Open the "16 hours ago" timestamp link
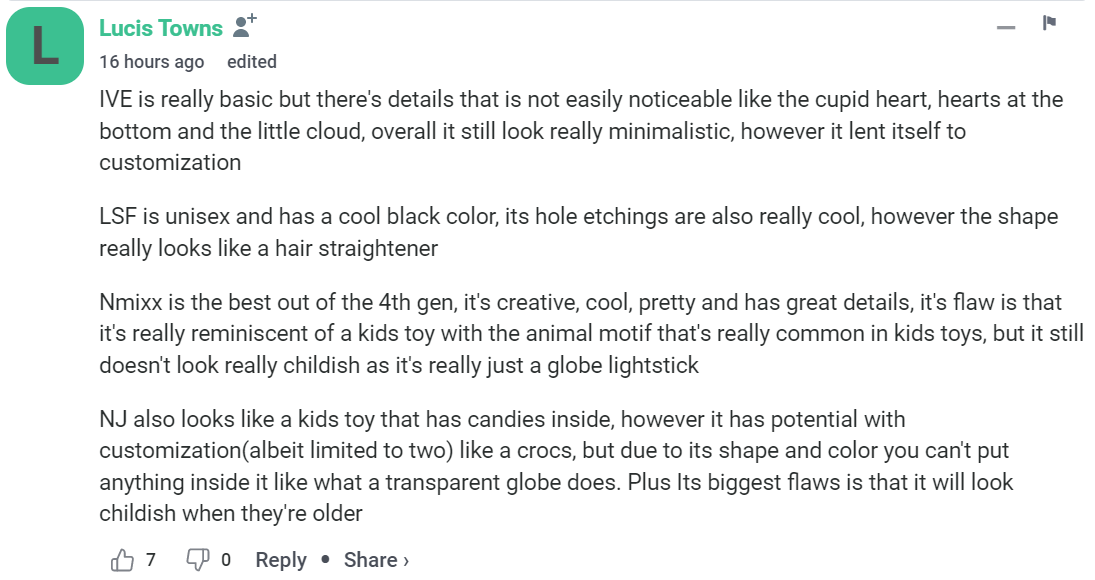 151,61
